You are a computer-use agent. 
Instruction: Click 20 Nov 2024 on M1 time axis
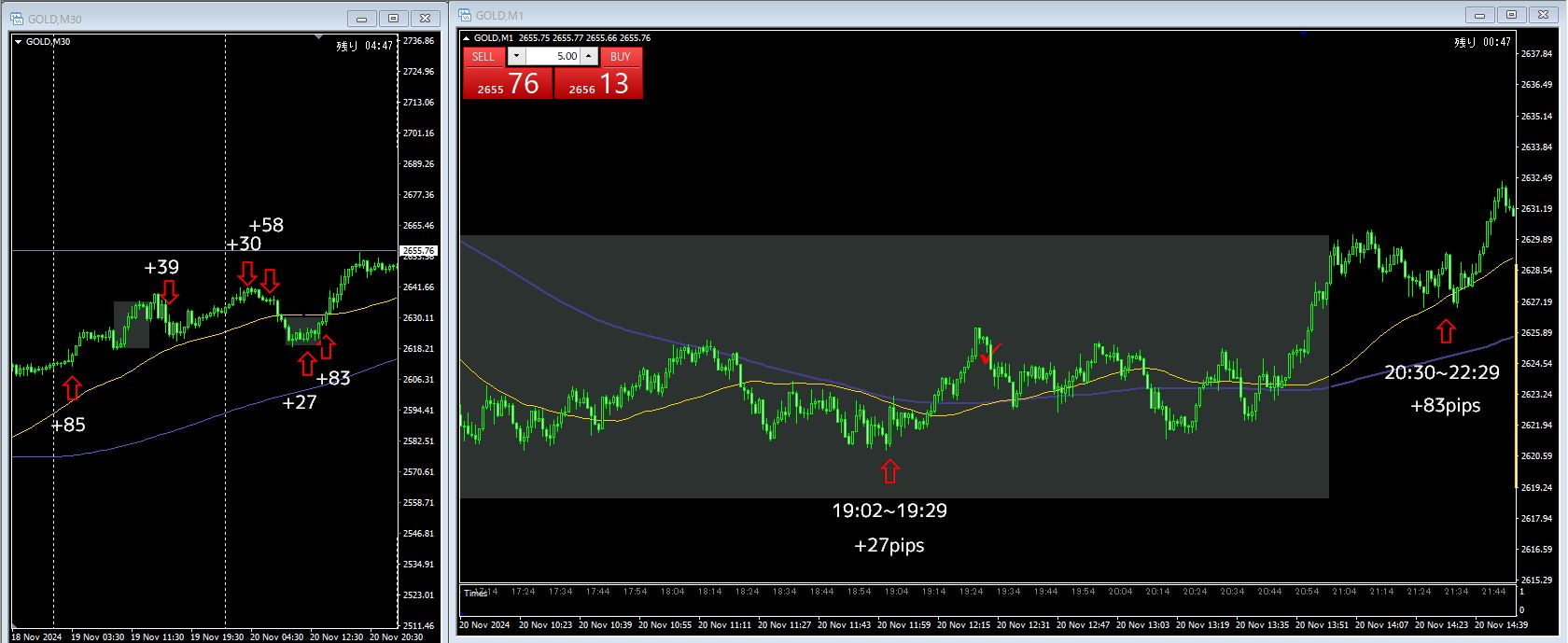[485, 624]
